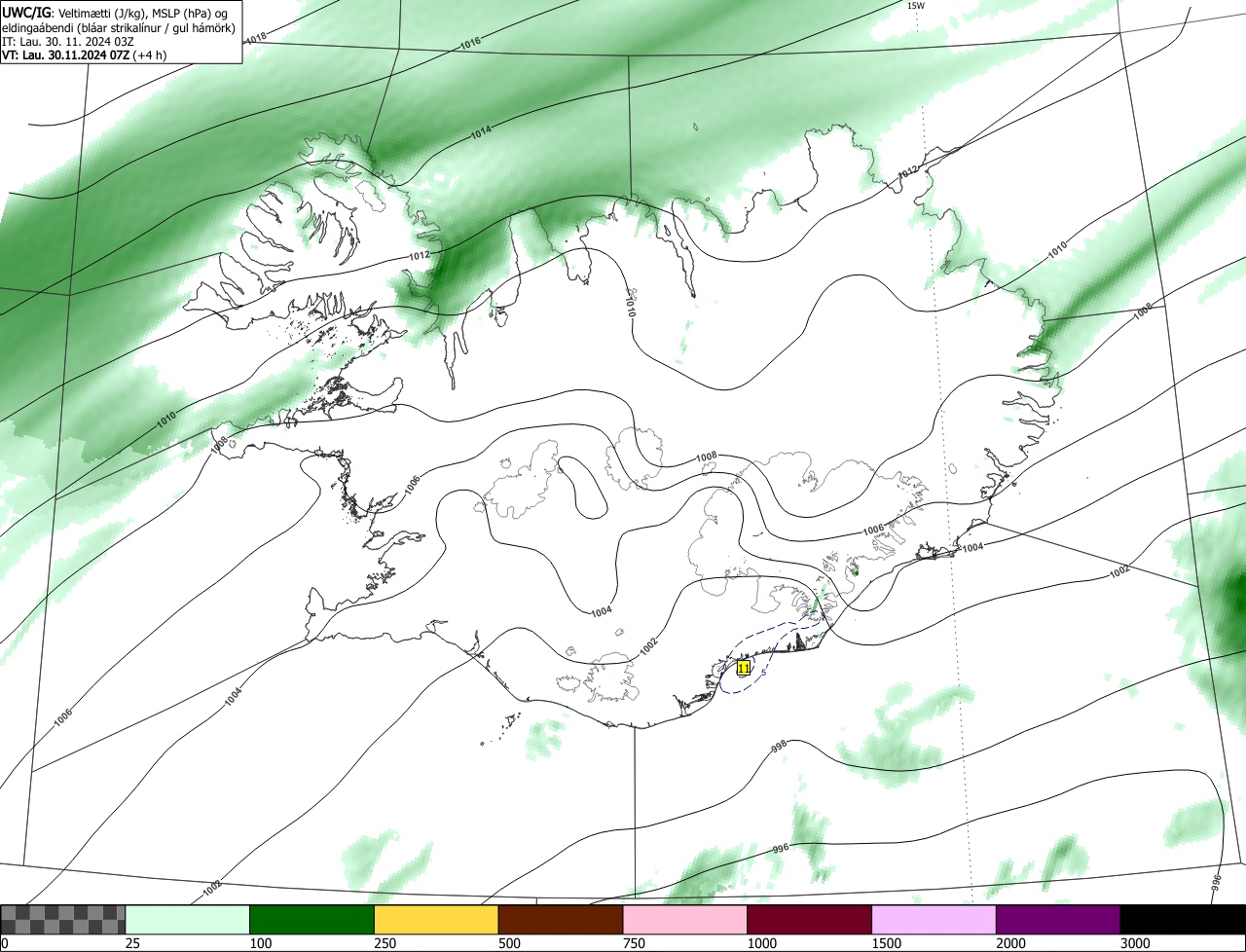Click the legend value "100"
1246x952 pixels.
260,943
